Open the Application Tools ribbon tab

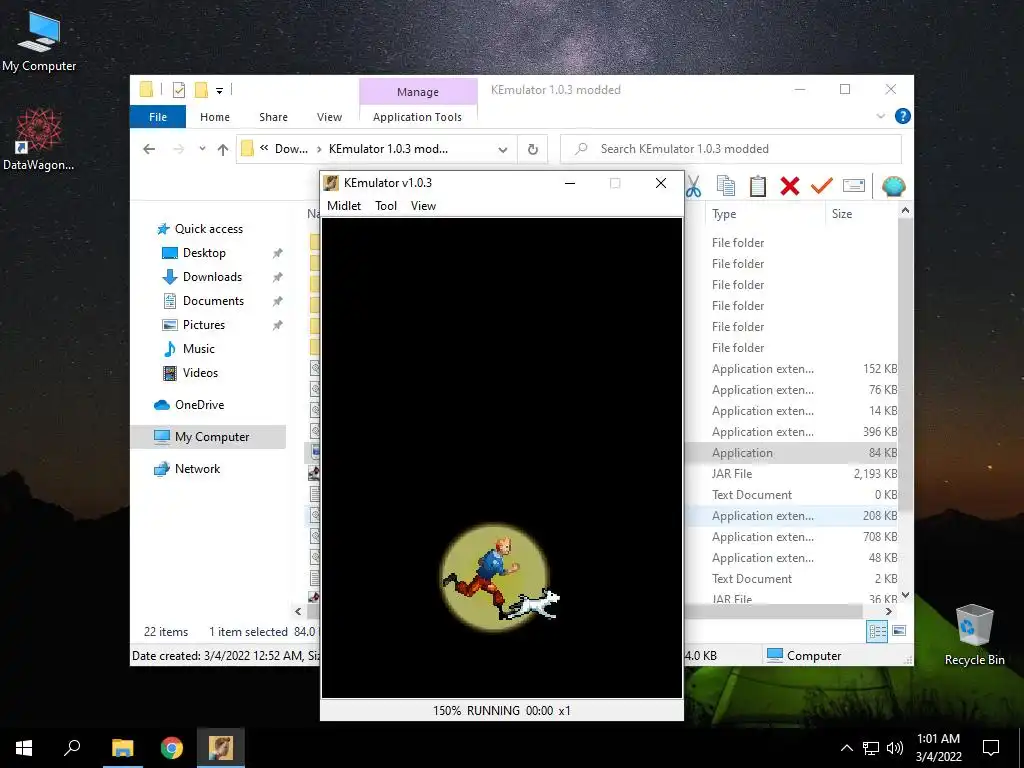click(x=417, y=117)
